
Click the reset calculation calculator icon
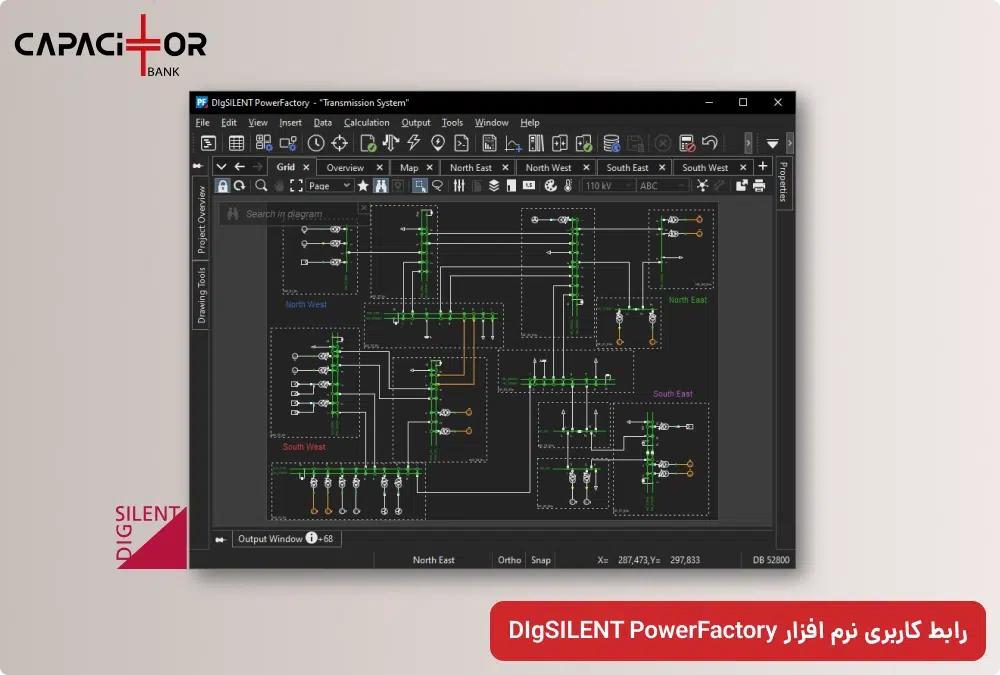687,143
